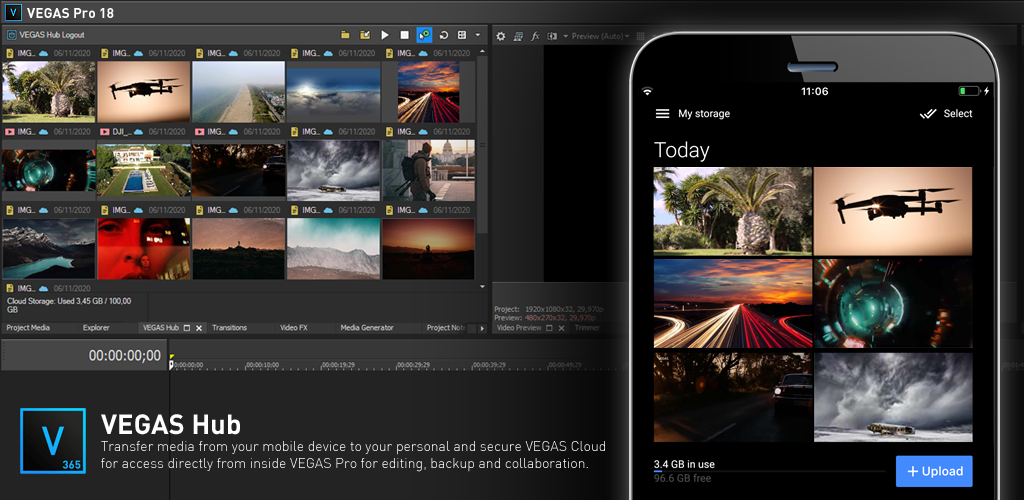Select the turquoise mountain lake thumbnail
Image resolution: width=1024 pixels, height=500 pixels.
49,249
